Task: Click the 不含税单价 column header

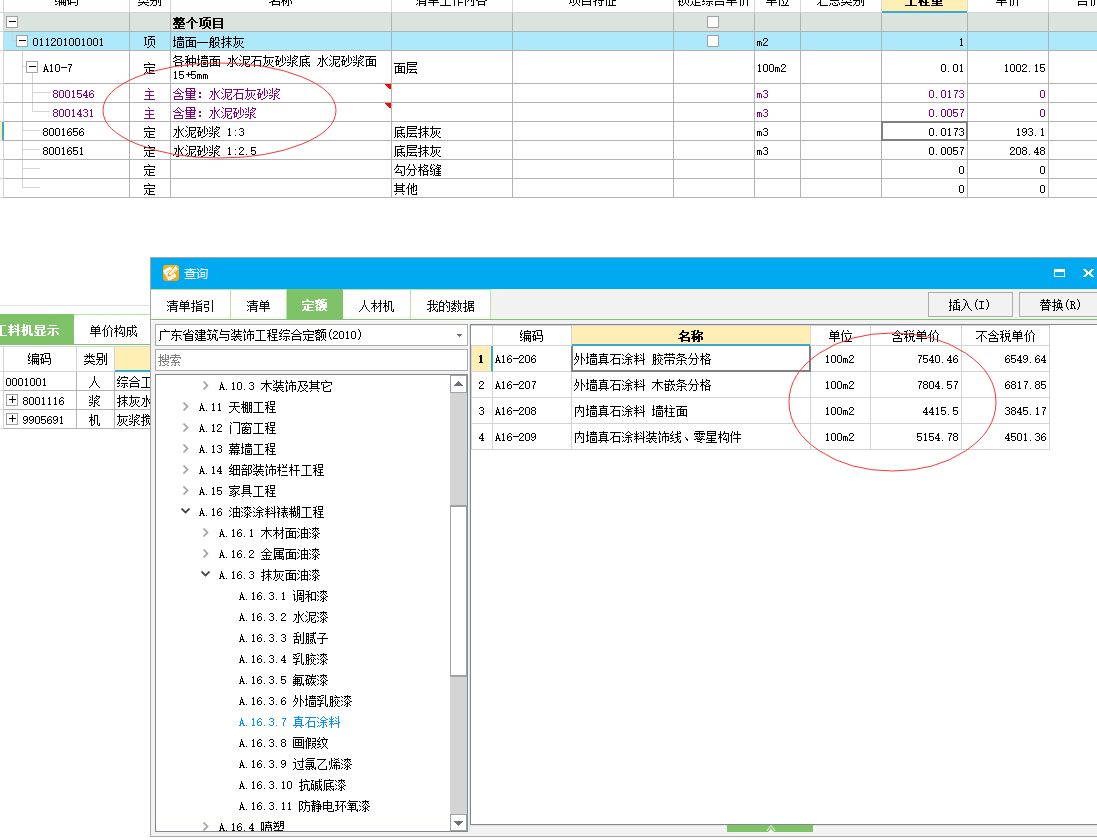Action: click(1005, 336)
